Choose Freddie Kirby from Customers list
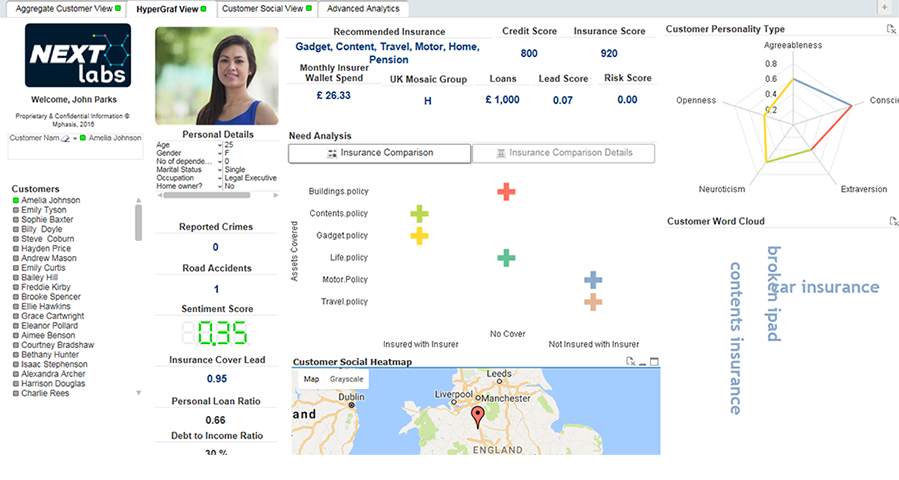This screenshot has width=899, height=480. (45, 287)
